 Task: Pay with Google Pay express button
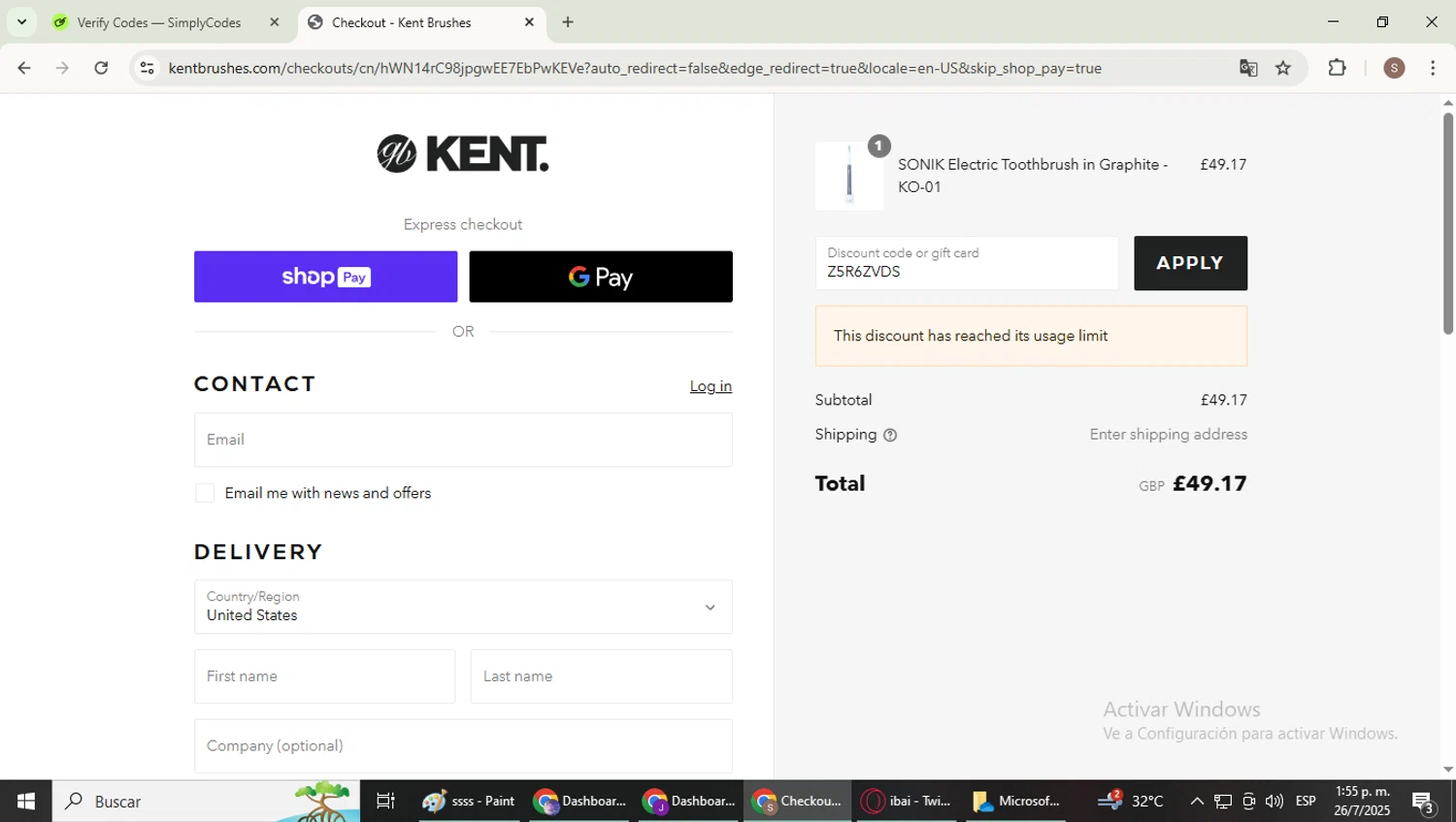(601, 277)
